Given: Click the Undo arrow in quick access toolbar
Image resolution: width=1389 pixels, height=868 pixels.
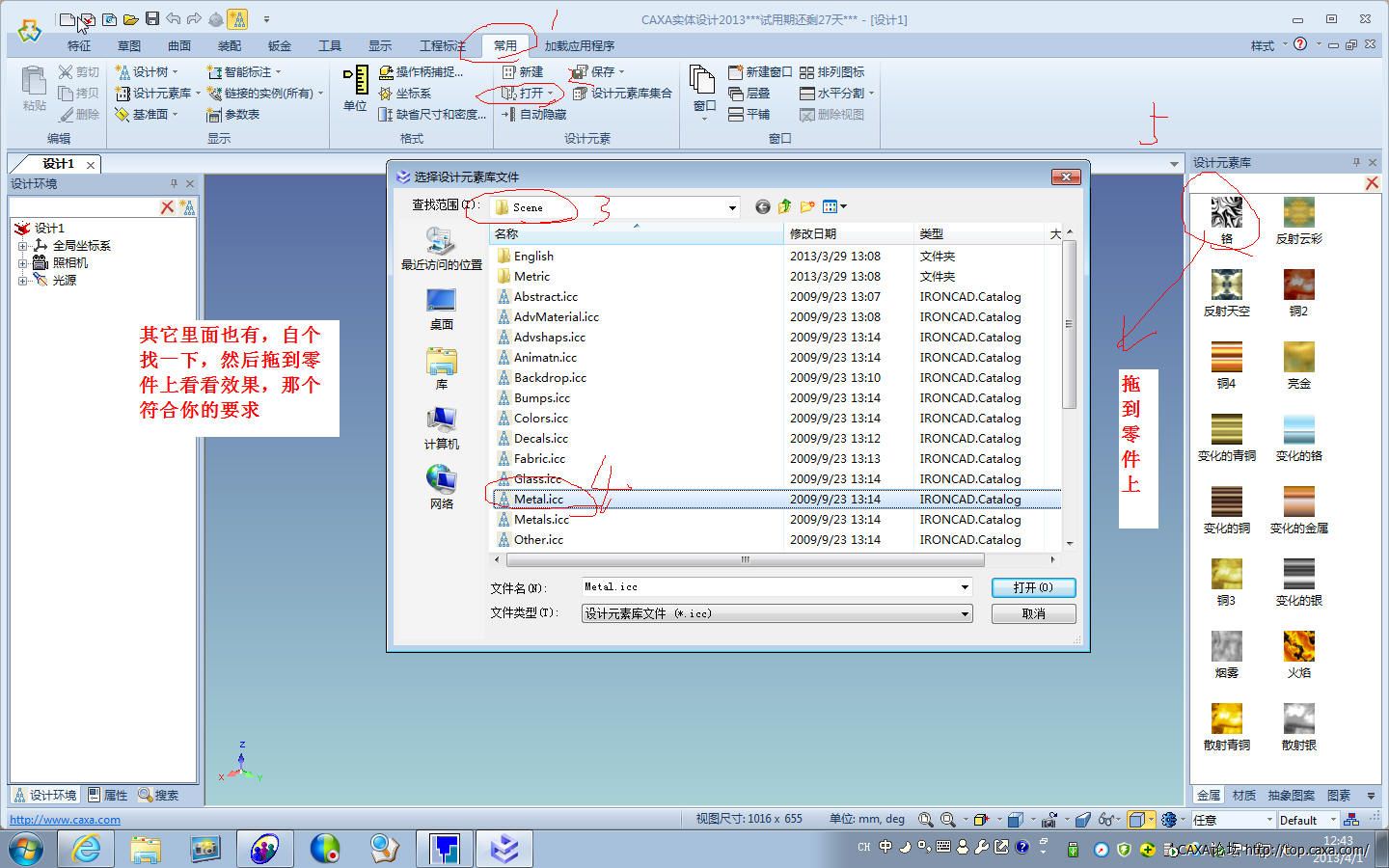Looking at the screenshot, I should tap(173, 18).
